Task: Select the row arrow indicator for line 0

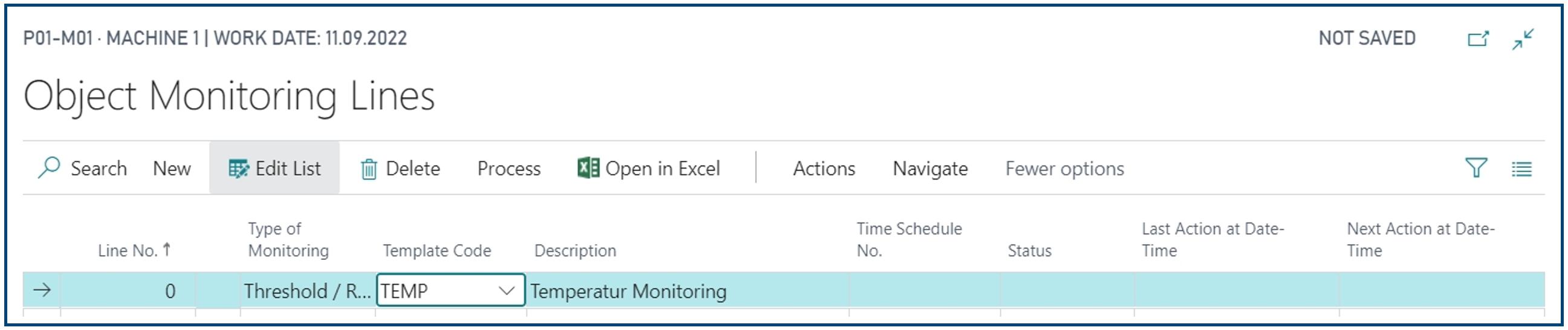Action: pyautogui.click(x=42, y=290)
